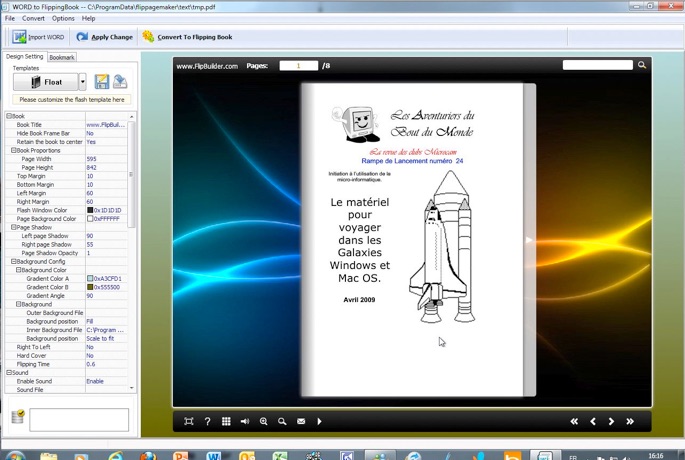Click the taskbar clock showing 16:16
The image size is (685, 460).
pos(656,456)
